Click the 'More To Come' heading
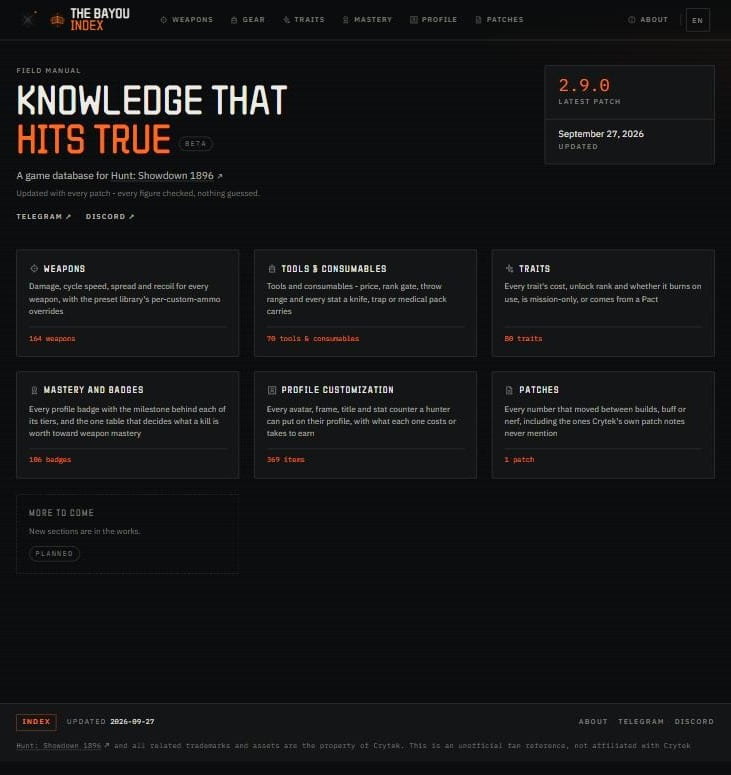This screenshot has width=731, height=775. click(61, 513)
